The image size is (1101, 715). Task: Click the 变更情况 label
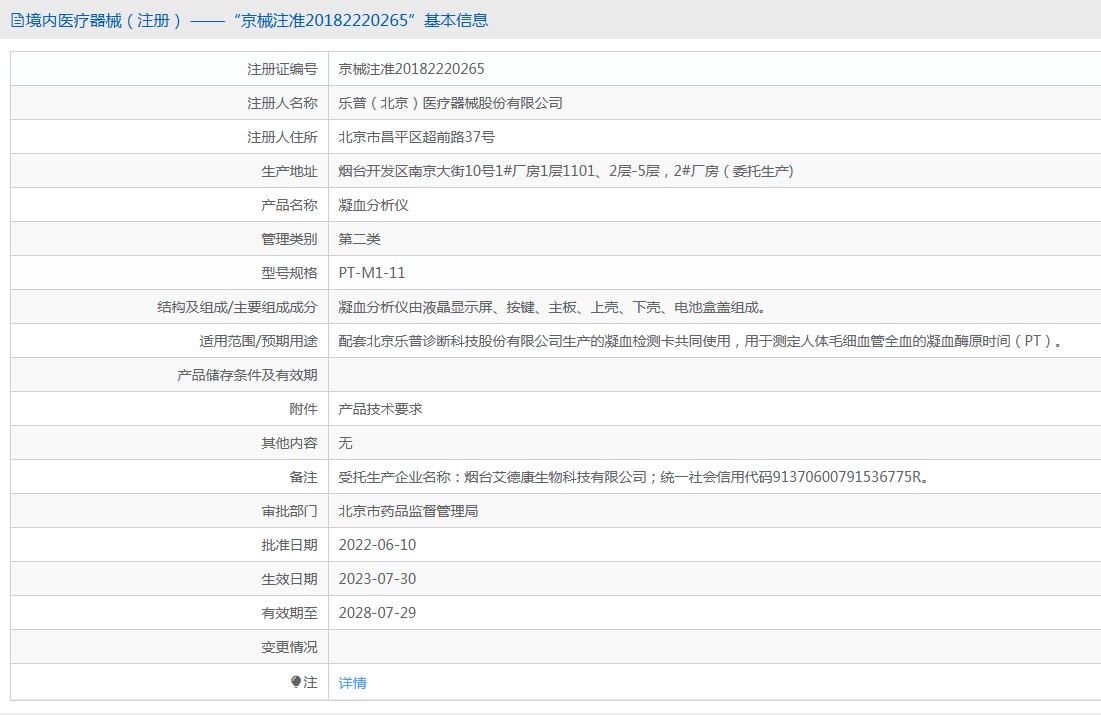tap(289, 647)
